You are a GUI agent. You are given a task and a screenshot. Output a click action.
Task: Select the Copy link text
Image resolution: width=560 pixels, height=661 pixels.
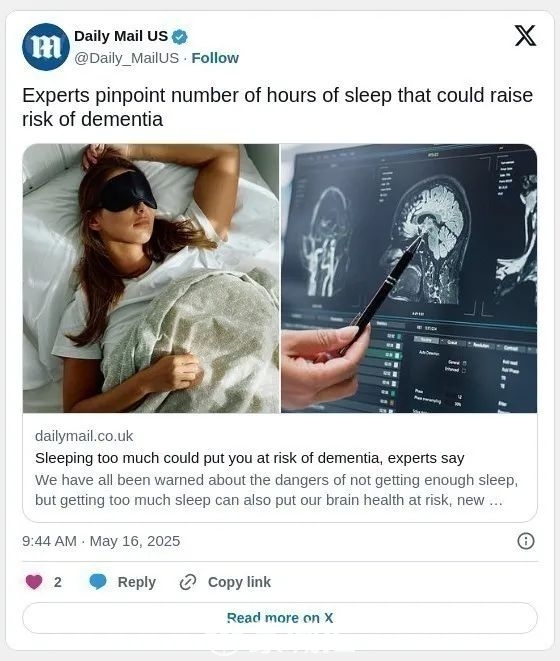(x=239, y=582)
